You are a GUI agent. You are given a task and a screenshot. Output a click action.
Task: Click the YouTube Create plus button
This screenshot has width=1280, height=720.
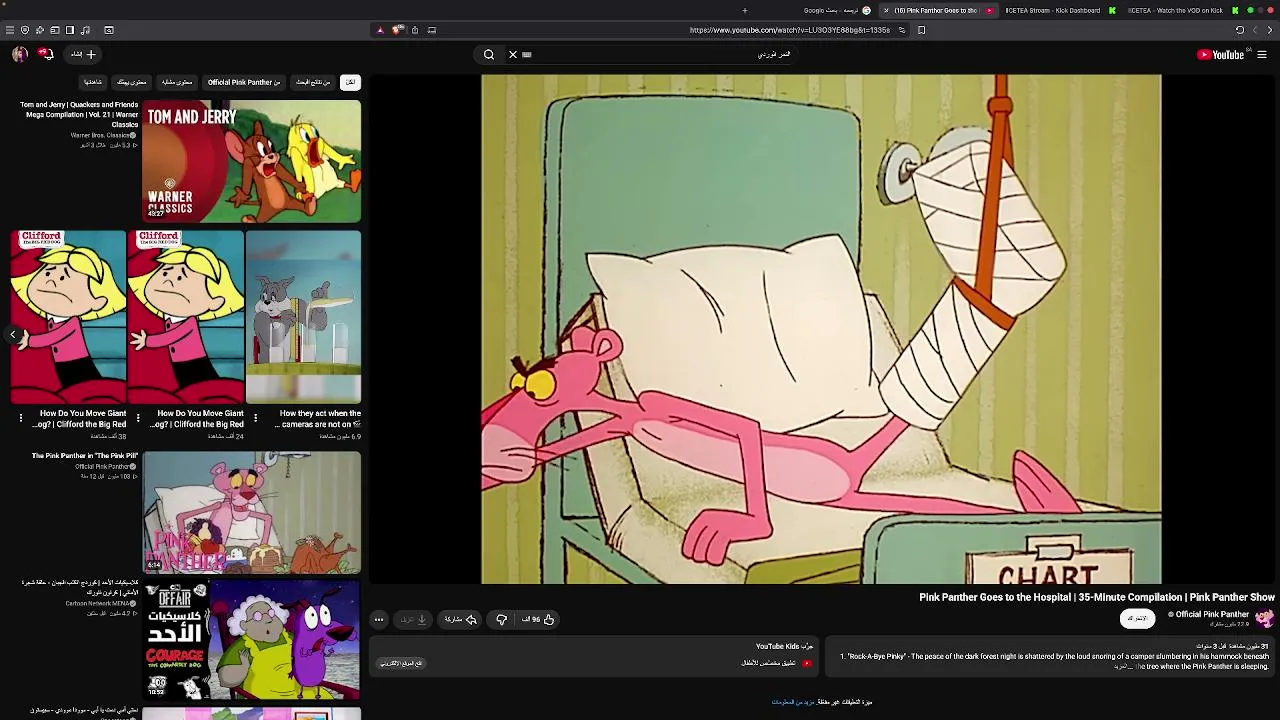[84, 54]
